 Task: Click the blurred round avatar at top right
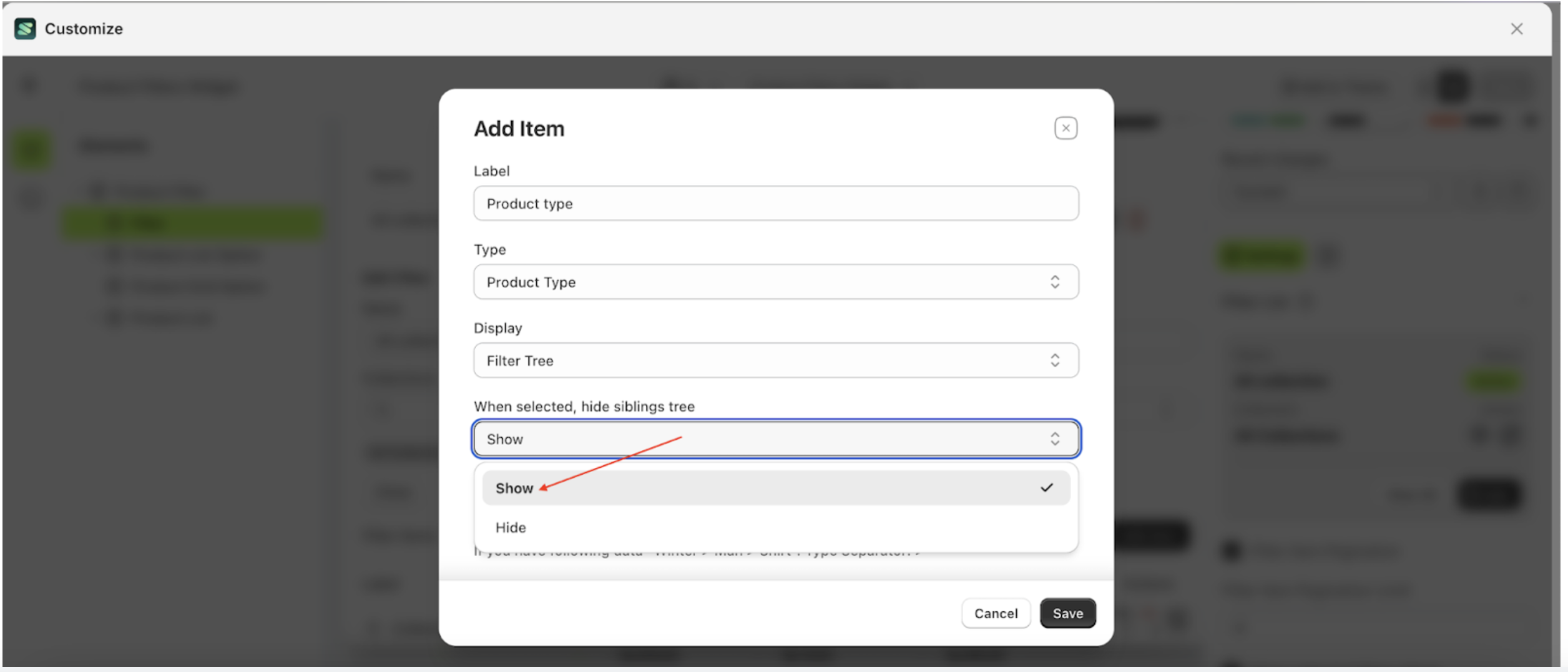(x=1453, y=86)
